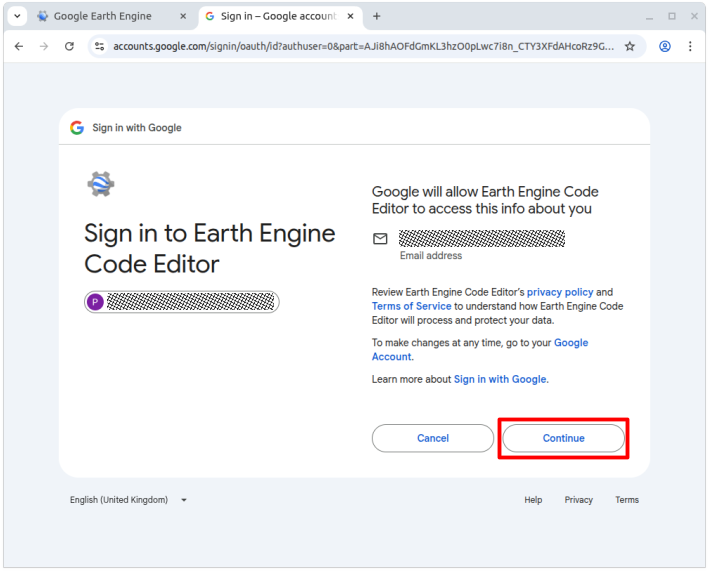Open a new browser tab
Image resolution: width=709 pixels, height=573 pixels.
tap(377, 16)
